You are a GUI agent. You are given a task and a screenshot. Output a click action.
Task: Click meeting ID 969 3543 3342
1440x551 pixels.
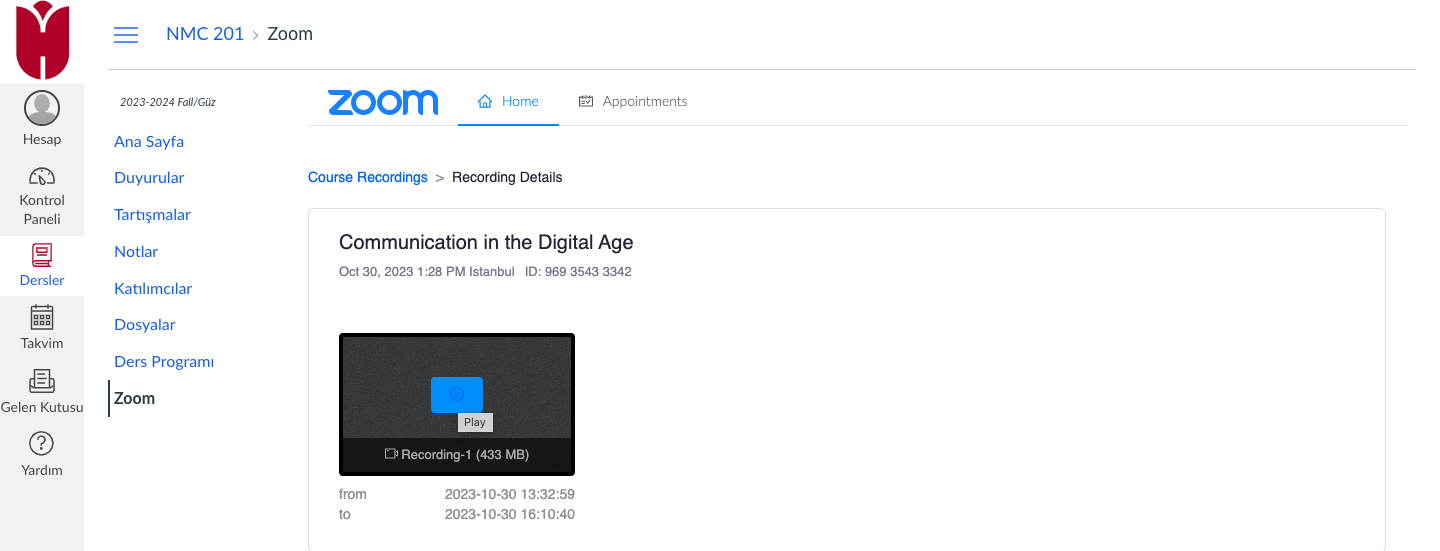coord(578,271)
